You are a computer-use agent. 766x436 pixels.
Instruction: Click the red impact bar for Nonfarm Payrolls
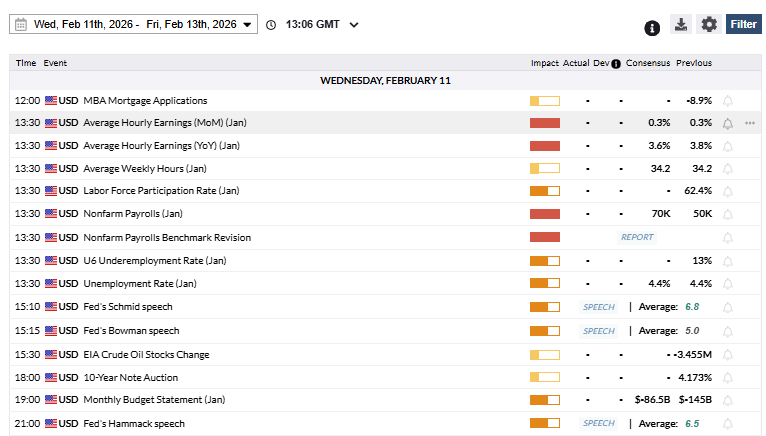pyautogui.click(x=544, y=214)
